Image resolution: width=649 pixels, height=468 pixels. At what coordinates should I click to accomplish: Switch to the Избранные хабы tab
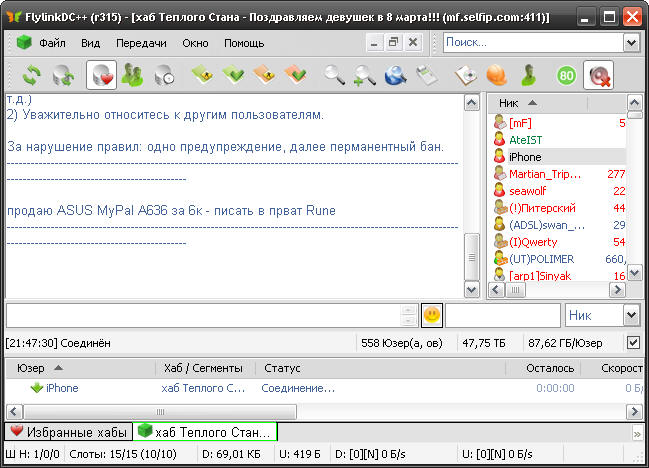coord(68,432)
